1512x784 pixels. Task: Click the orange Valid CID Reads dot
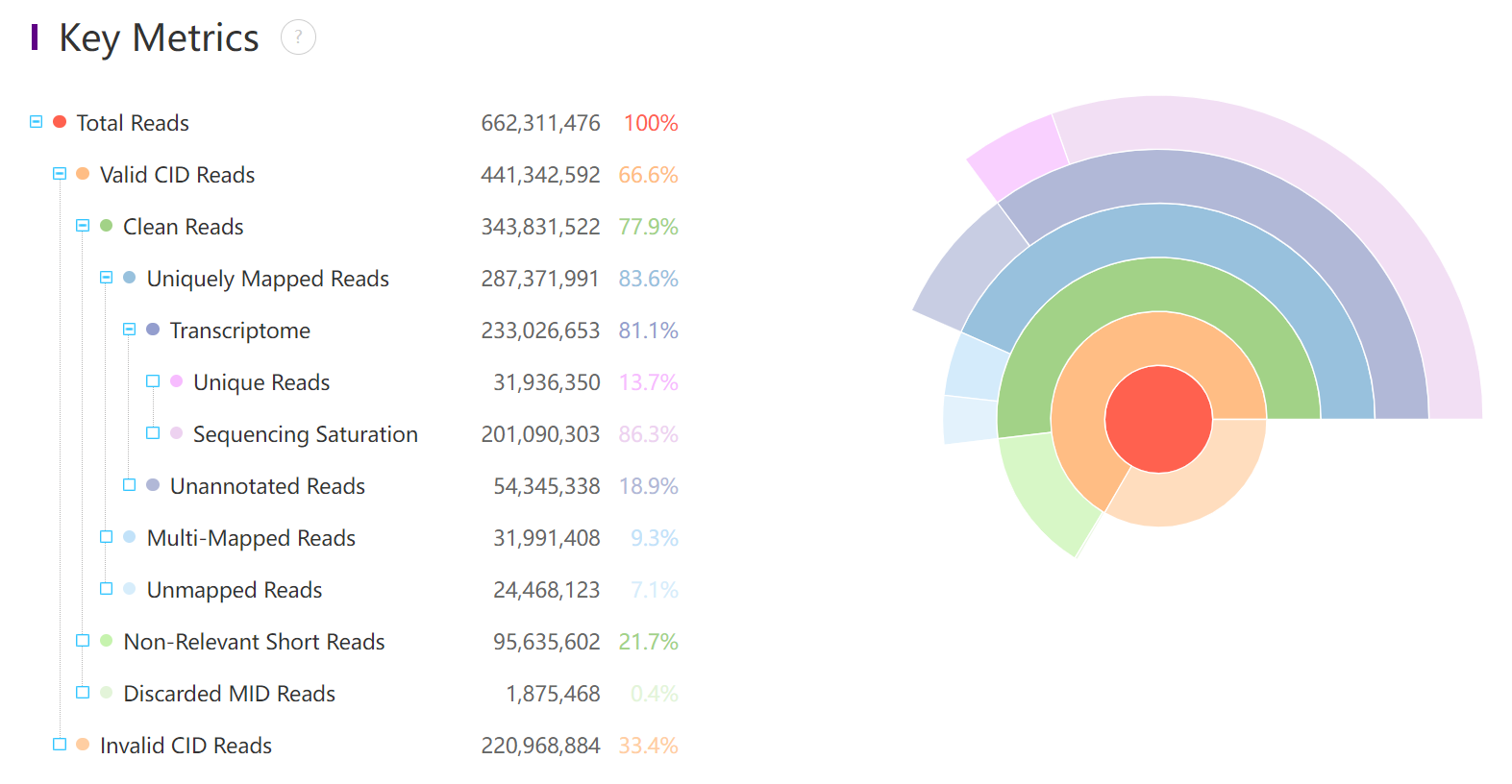click(x=83, y=174)
